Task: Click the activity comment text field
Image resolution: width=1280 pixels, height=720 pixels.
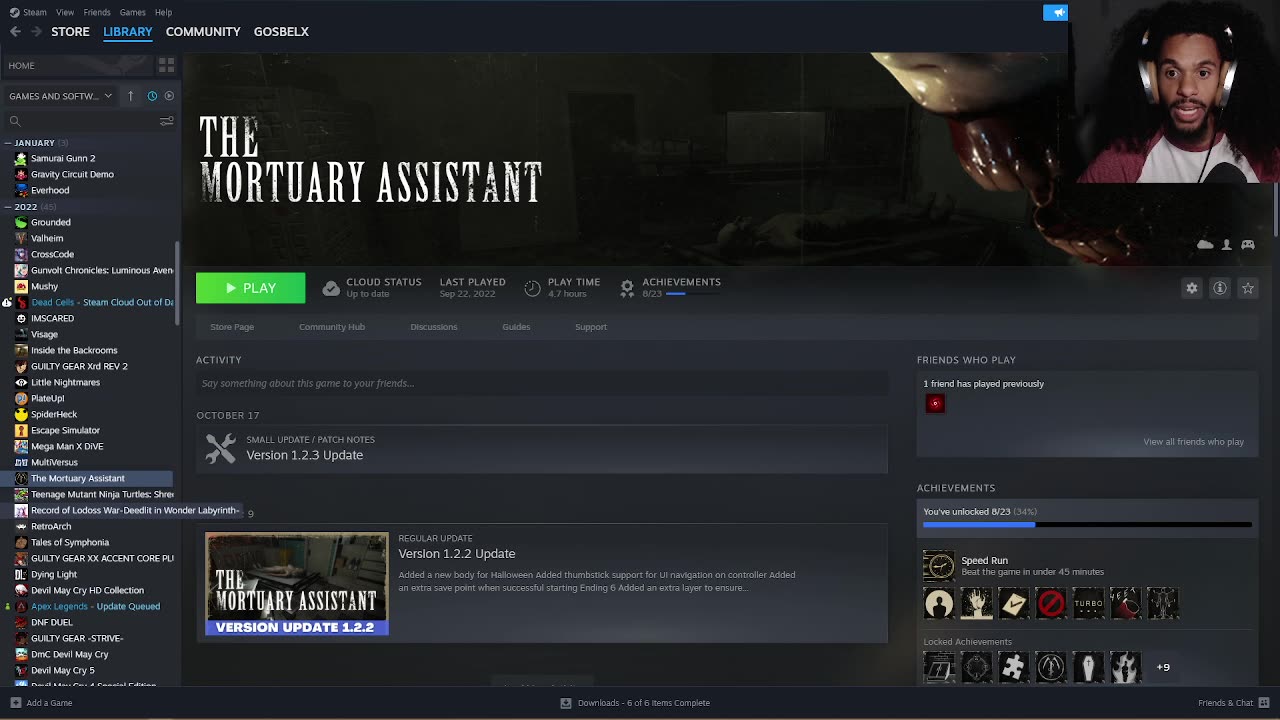Action: click(x=542, y=383)
